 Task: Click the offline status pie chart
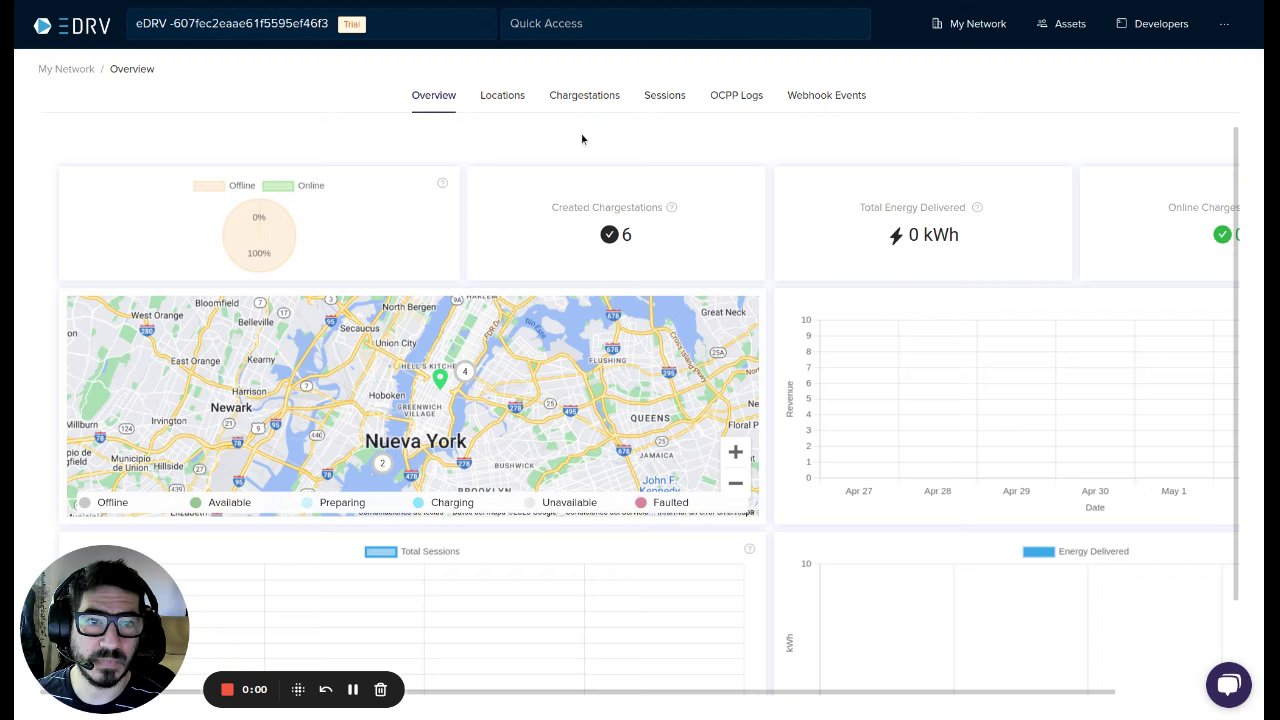259,235
